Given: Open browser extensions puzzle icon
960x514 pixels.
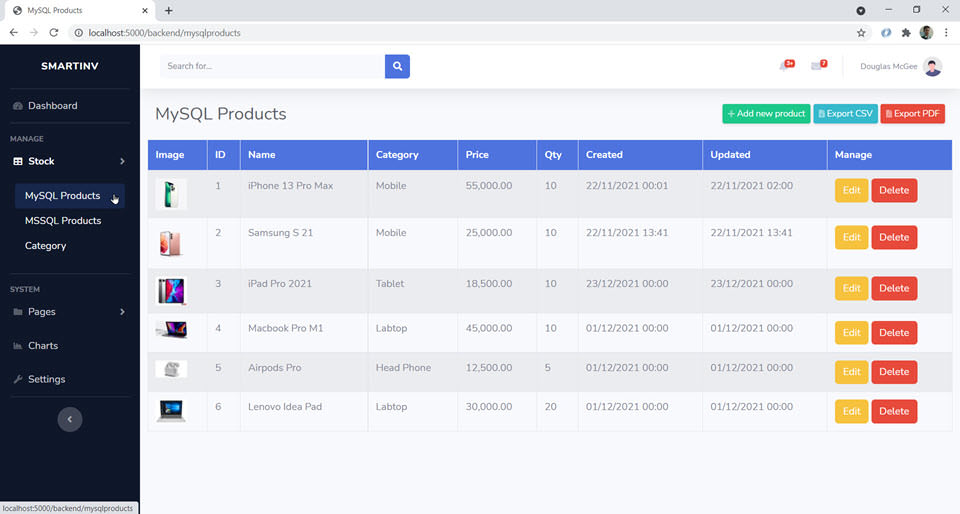Looking at the screenshot, I should (906, 32).
